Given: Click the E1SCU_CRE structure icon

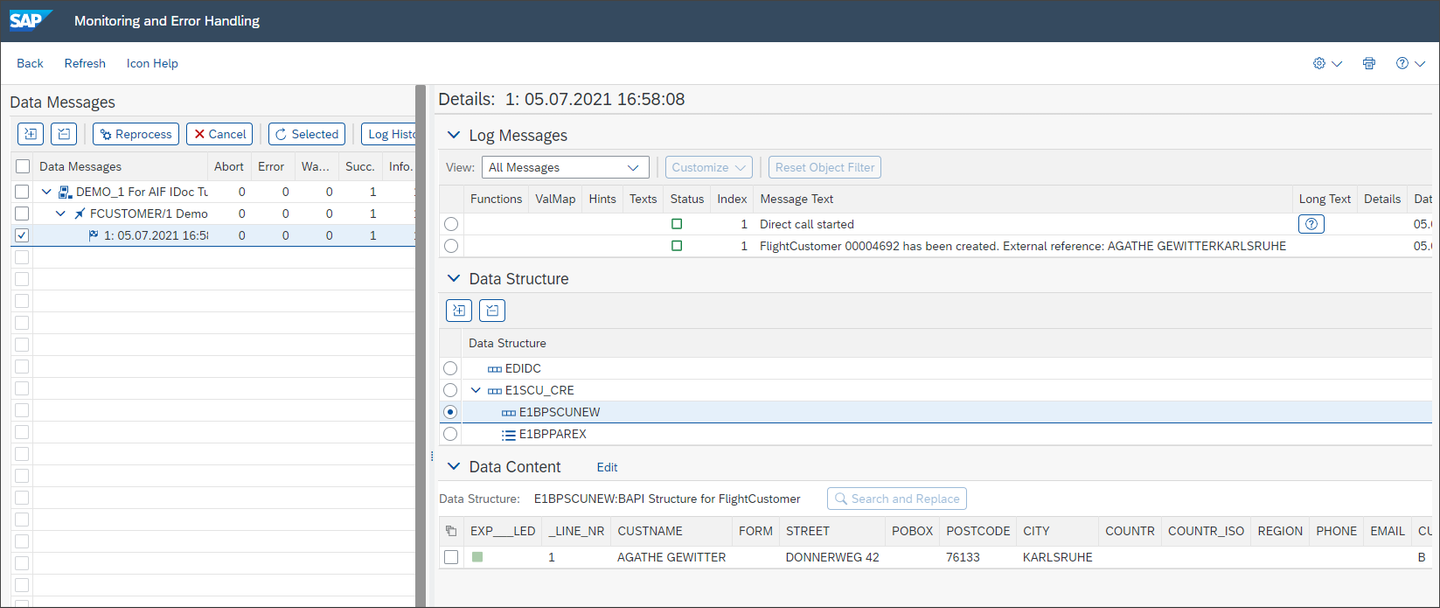Looking at the screenshot, I should tap(494, 390).
